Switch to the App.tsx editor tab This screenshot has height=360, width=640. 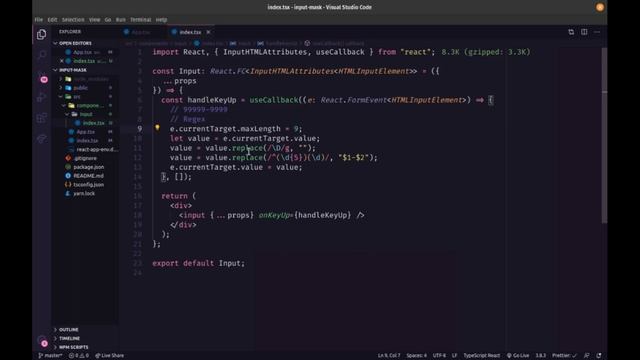click(x=140, y=32)
